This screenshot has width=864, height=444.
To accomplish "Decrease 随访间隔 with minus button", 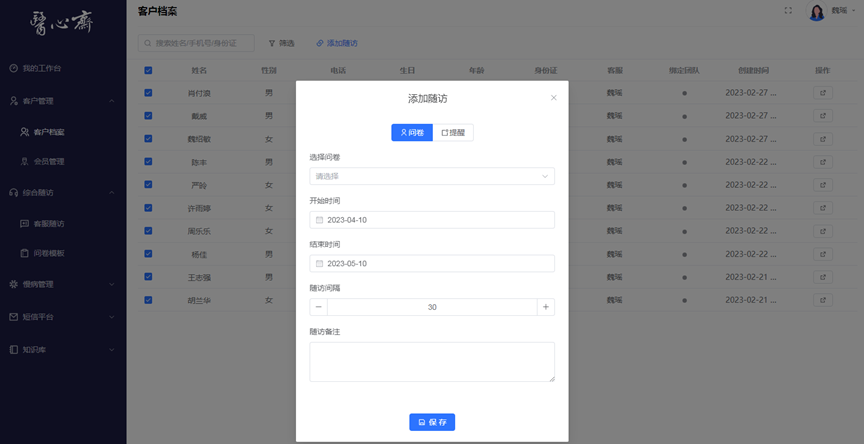I will tap(318, 307).
